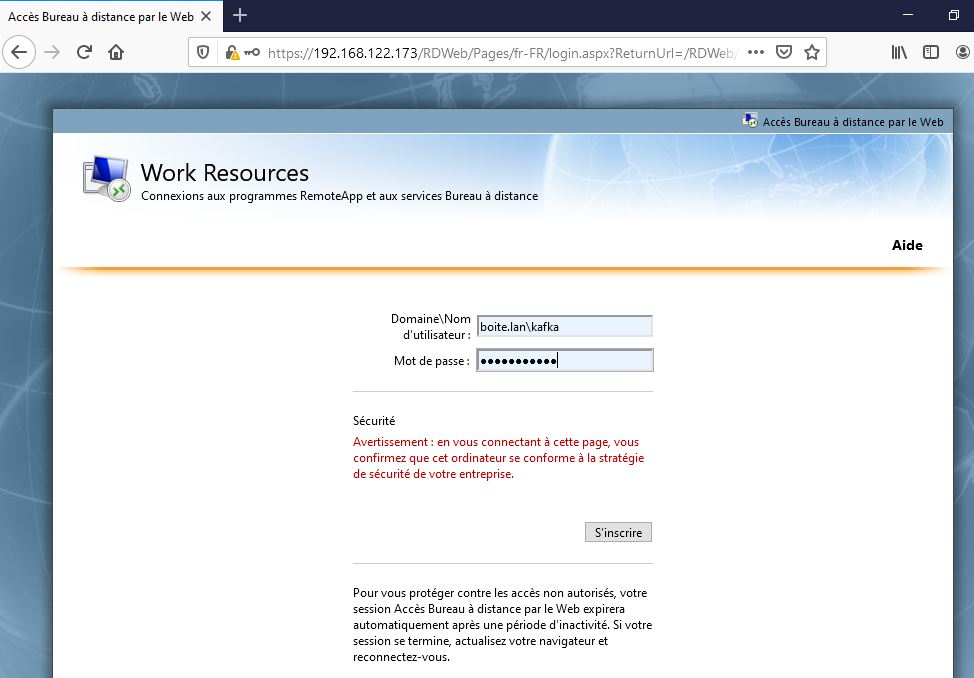Screen dimensions: 974x678
Task: Click the Aide help link
Action: click(906, 245)
